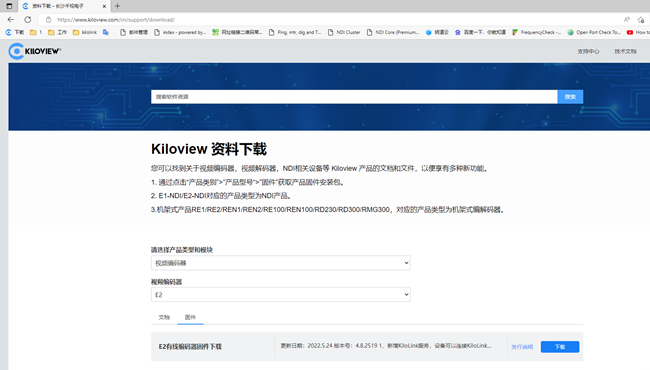Switch to the 文档 tab
Image resolution: width=650 pixels, height=370 pixels.
coord(164,317)
